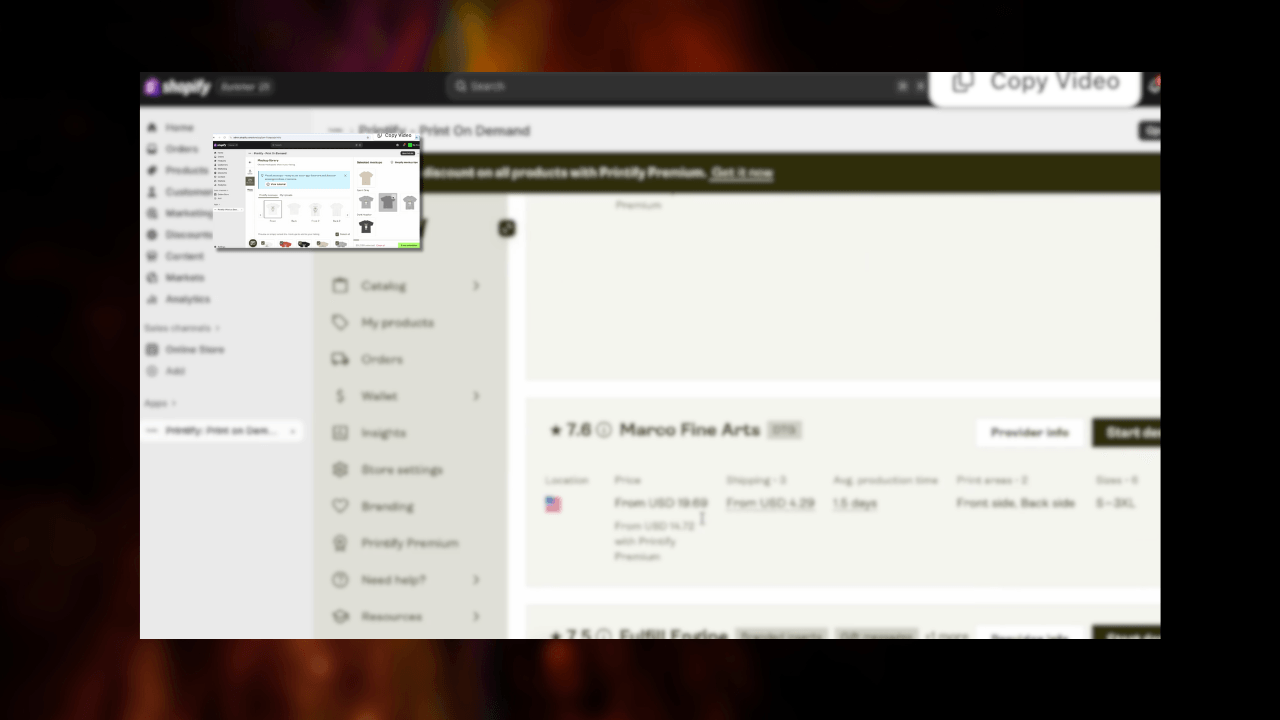Click the Store settings gear icon
This screenshot has width=1280, height=720.
pos(340,469)
